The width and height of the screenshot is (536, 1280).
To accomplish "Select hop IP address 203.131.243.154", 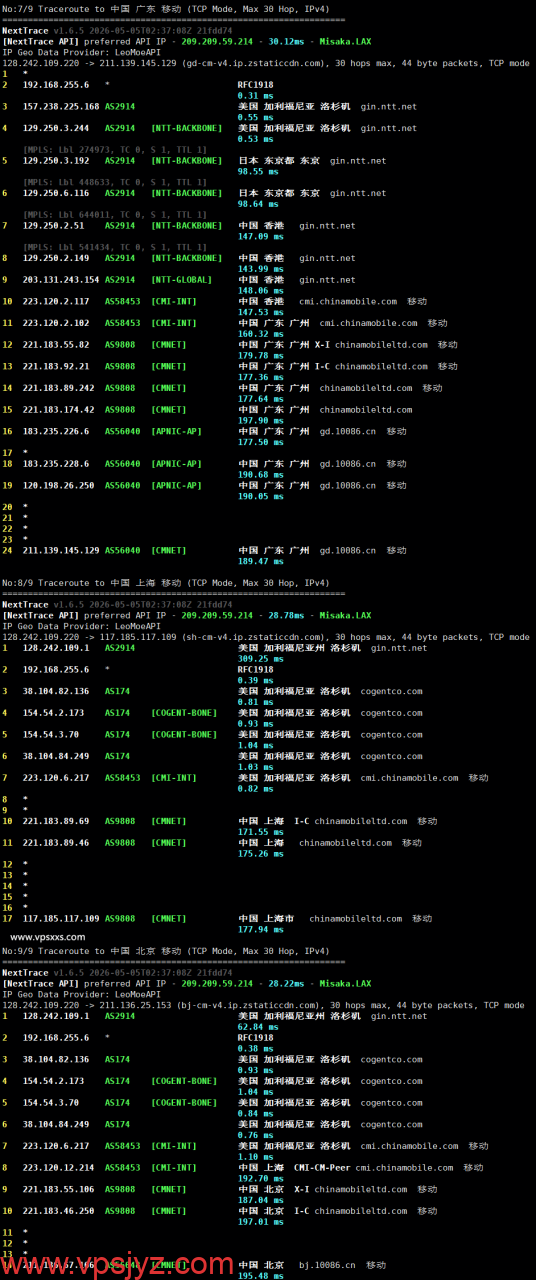I will [61, 280].
